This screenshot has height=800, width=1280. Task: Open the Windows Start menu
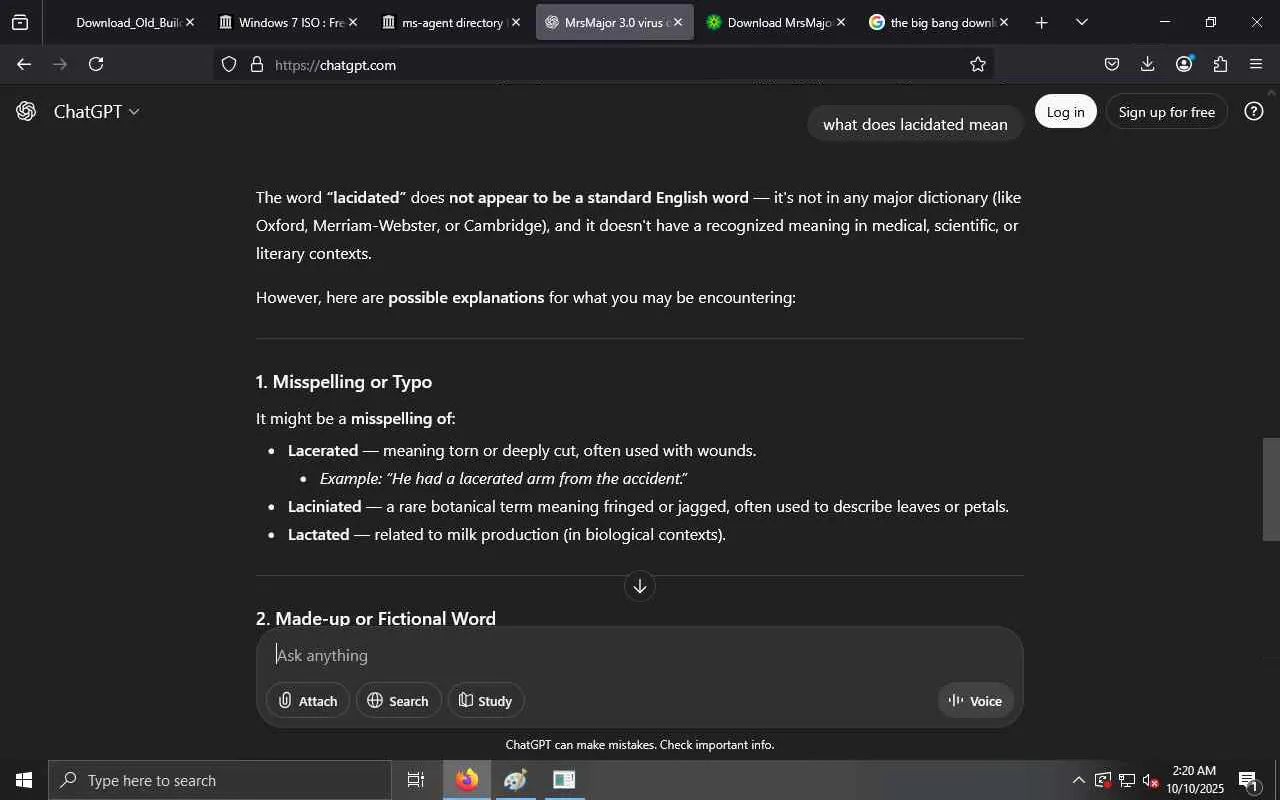click(x=24, y=780)
